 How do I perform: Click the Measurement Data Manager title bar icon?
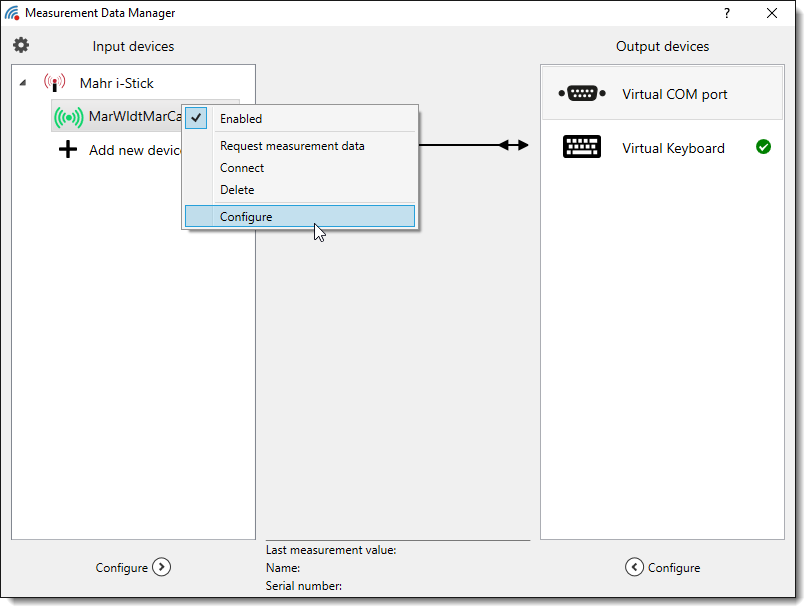pos(12,13)
